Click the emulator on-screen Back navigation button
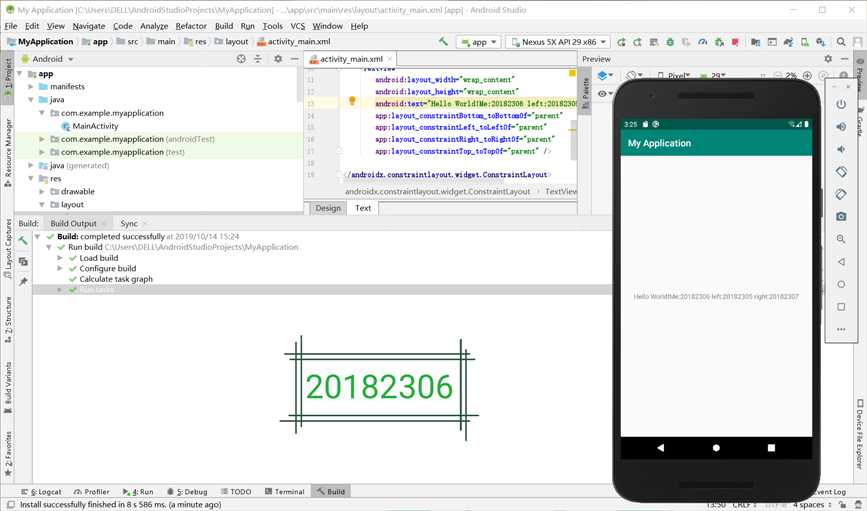Screen dimensions: 867x511 660,448
